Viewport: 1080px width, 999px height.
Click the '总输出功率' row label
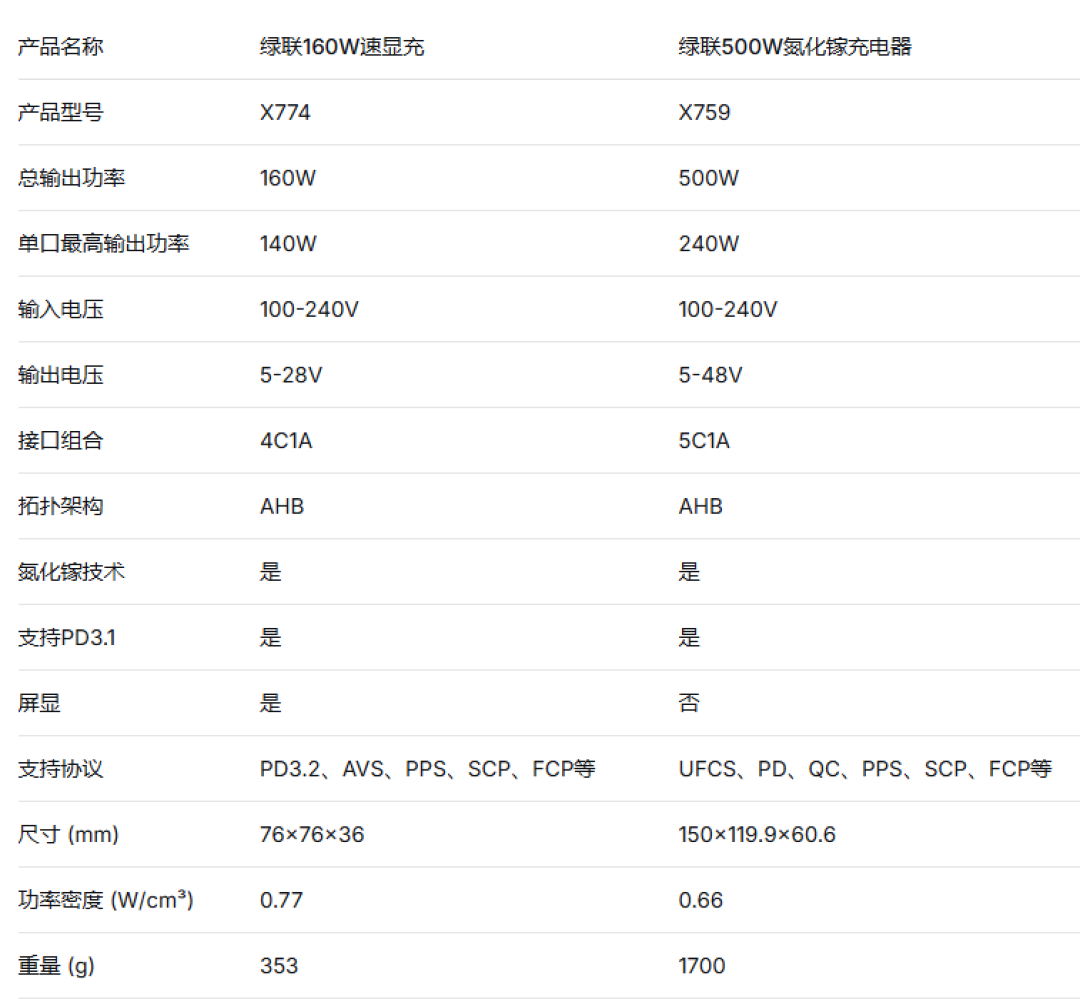pos(72,178)
